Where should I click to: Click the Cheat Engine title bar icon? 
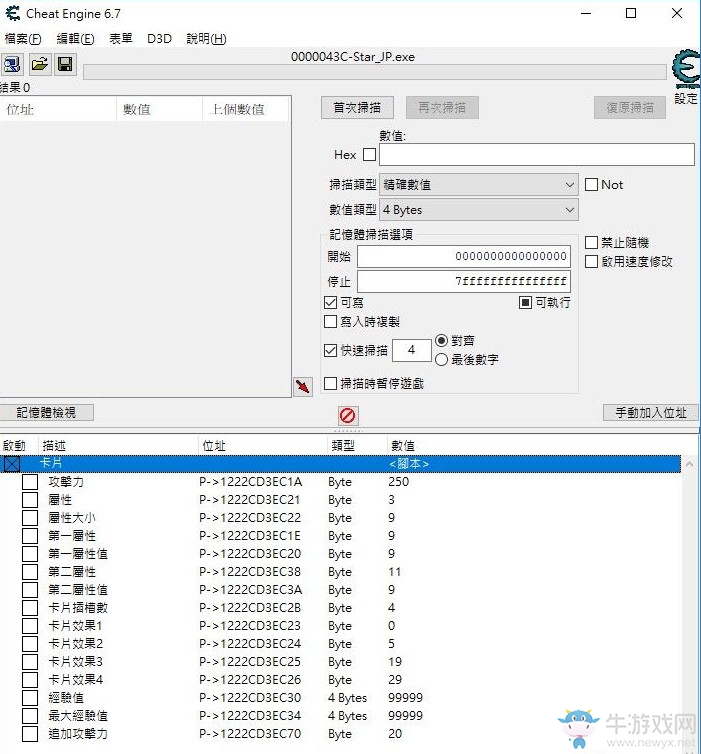(12, 13)
